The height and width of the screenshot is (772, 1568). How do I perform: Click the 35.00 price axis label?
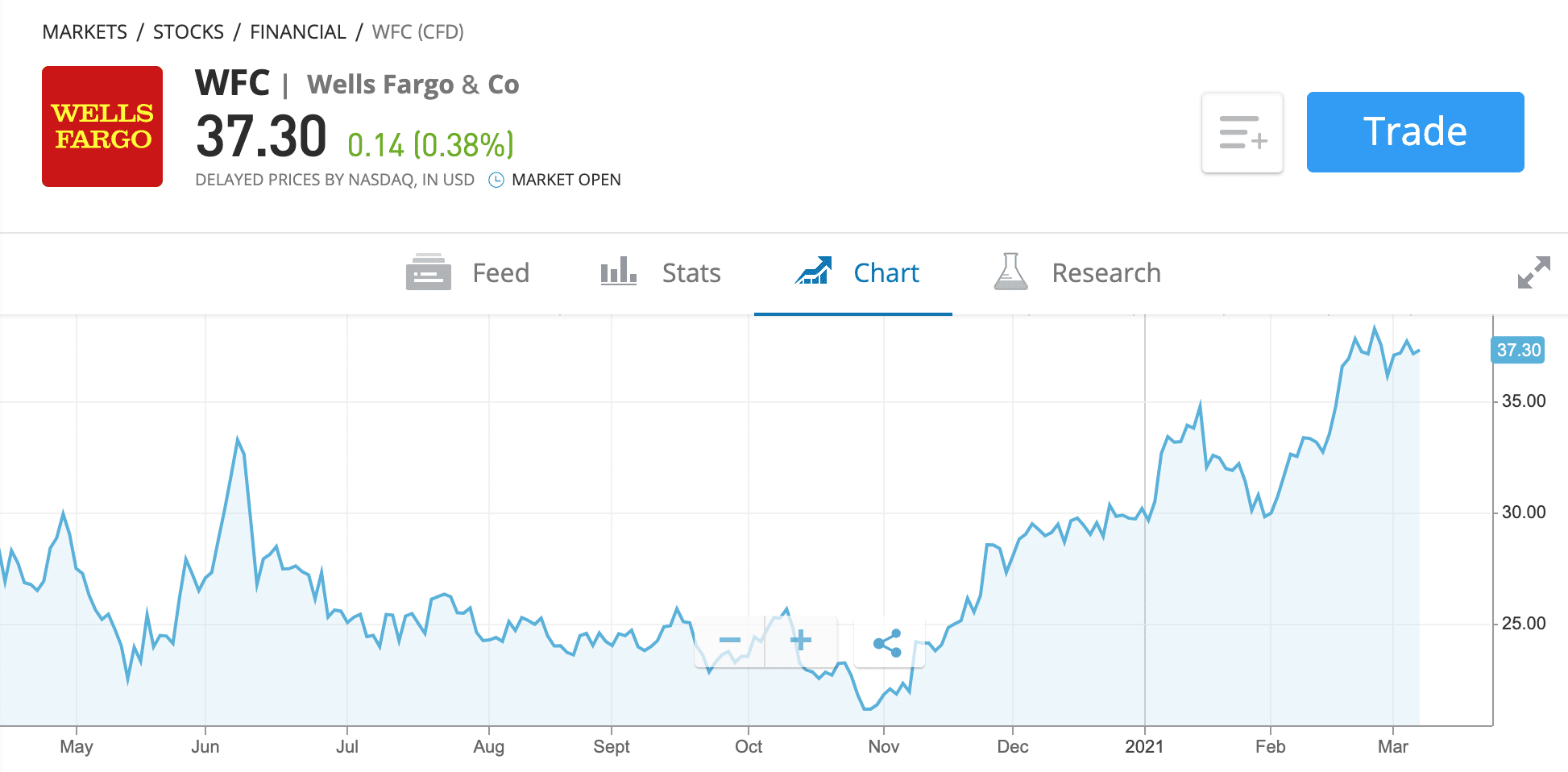[1524, 401]
